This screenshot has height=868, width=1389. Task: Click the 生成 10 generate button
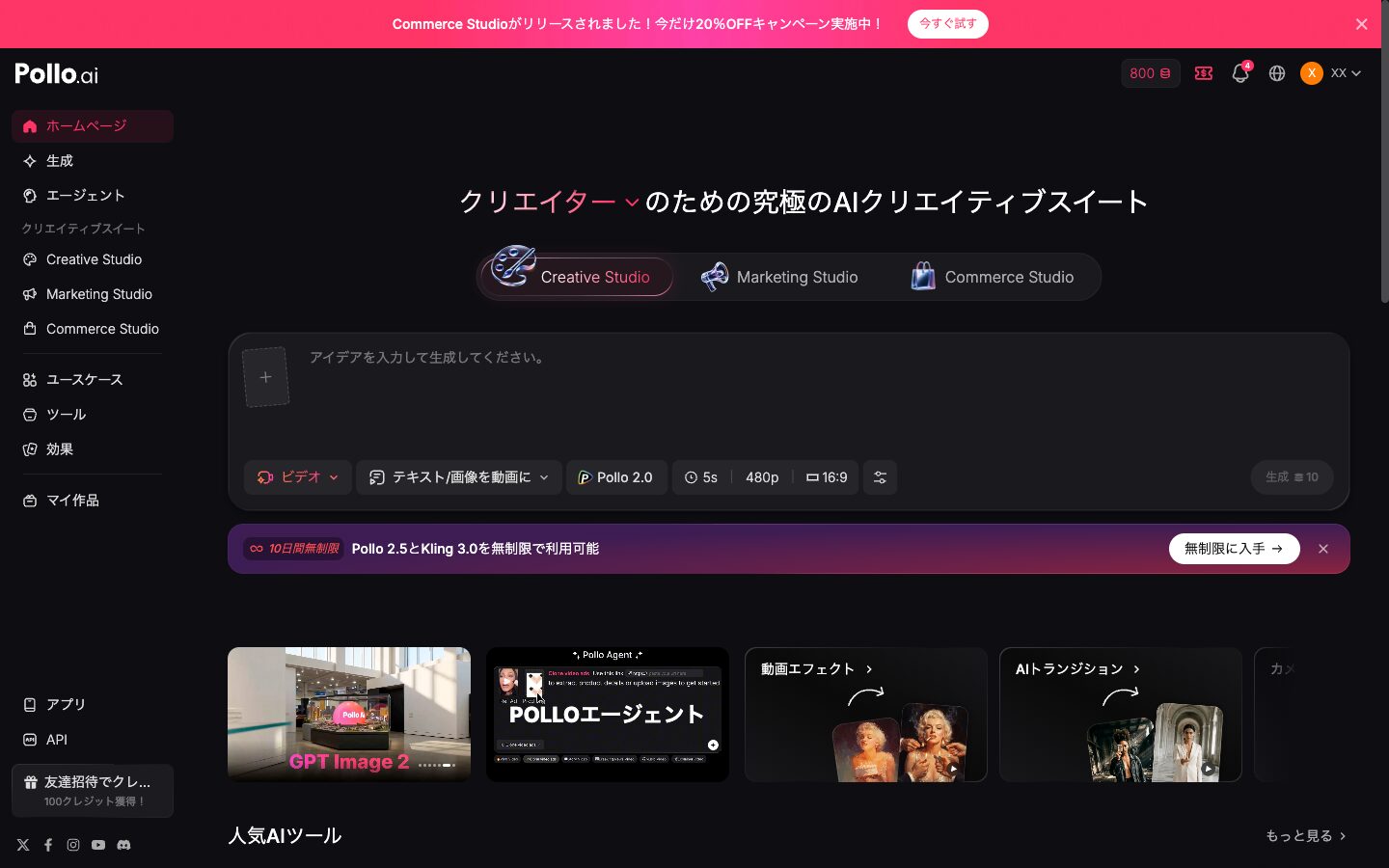pos(1293,477)
